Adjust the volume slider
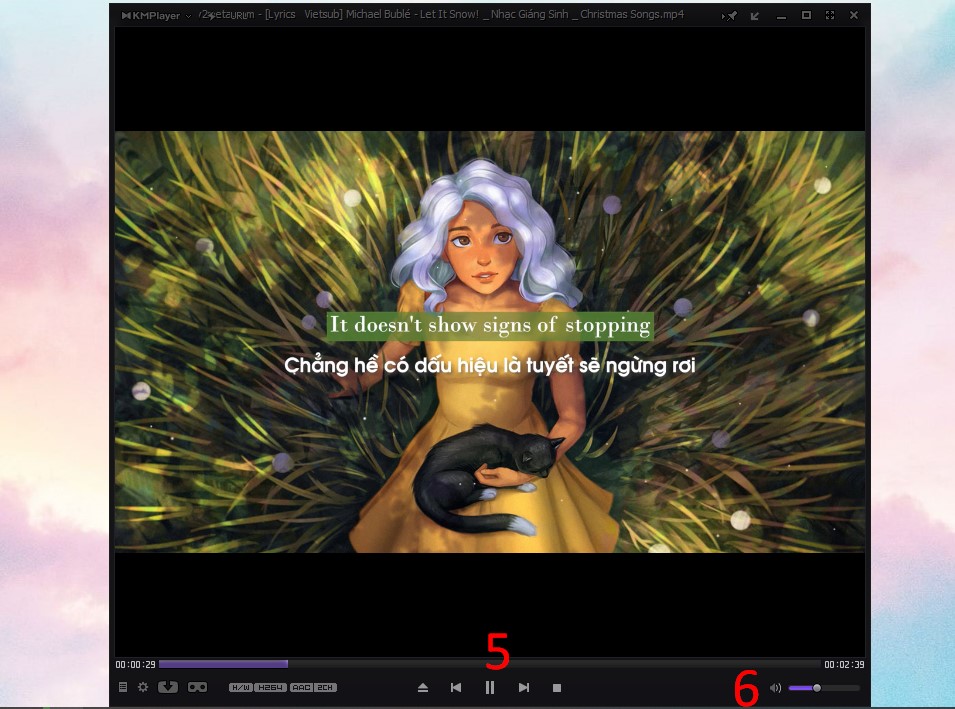The width and height of the screenshot is (955, 709). (x=817, y=688)
